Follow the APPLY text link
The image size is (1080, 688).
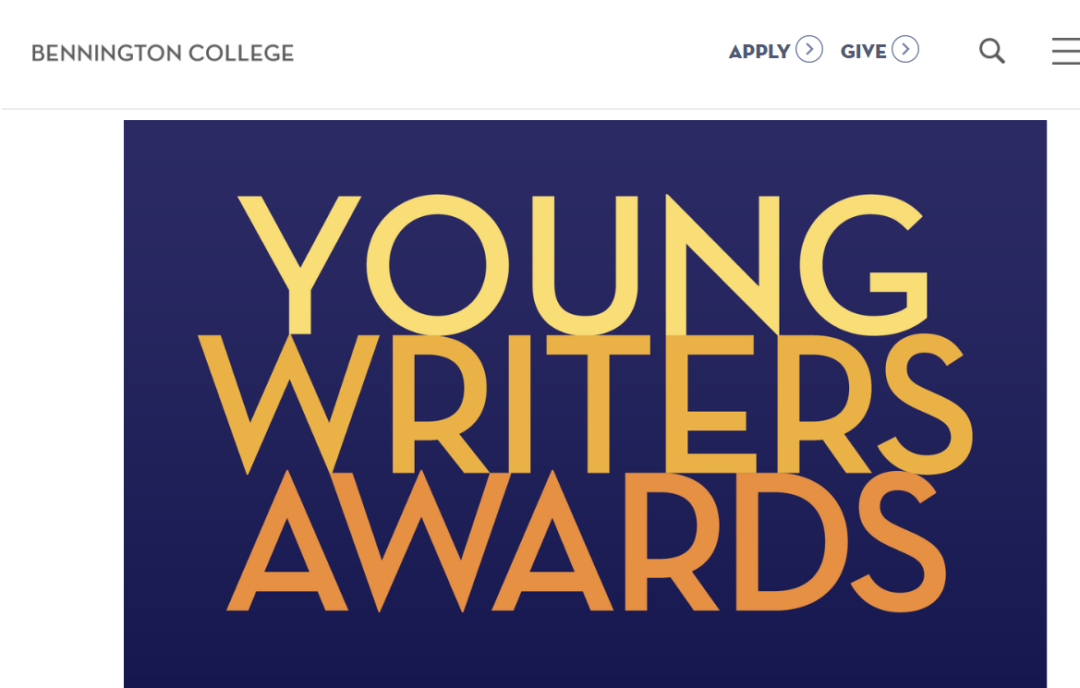[x=759, y=52]
